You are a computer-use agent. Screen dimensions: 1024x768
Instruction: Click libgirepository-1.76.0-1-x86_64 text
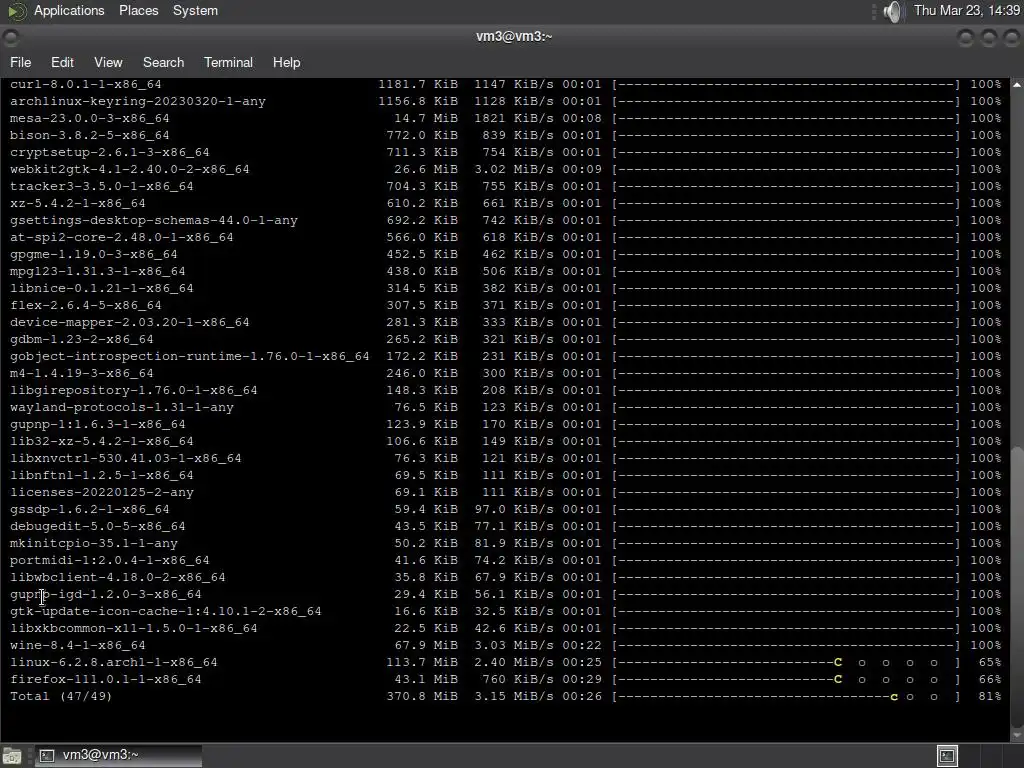pyautogui.click(x=133, y=390)
